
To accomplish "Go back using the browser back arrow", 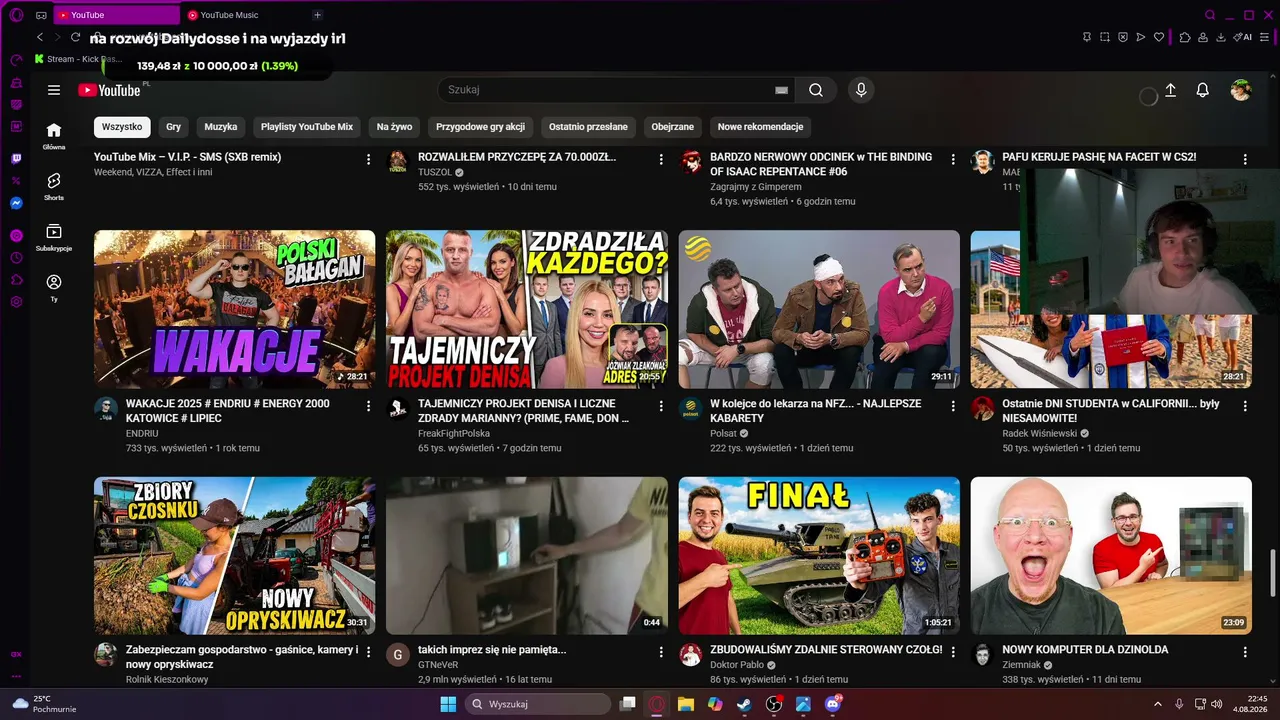I will pos(40,37).
